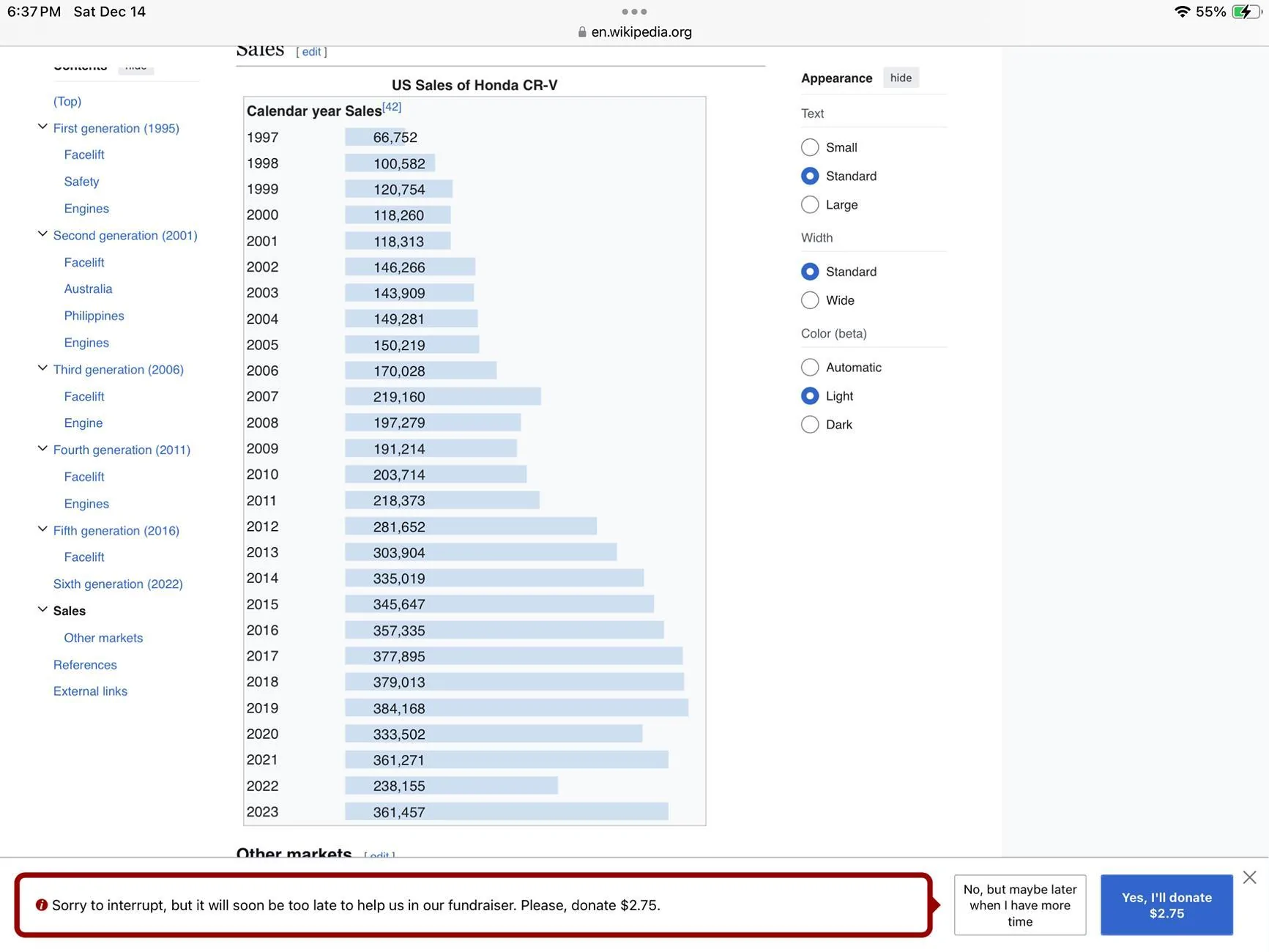Go to Fifth generation (2016) section
Viewport: 1269px width, 952px height.
(x=116, y=530)
